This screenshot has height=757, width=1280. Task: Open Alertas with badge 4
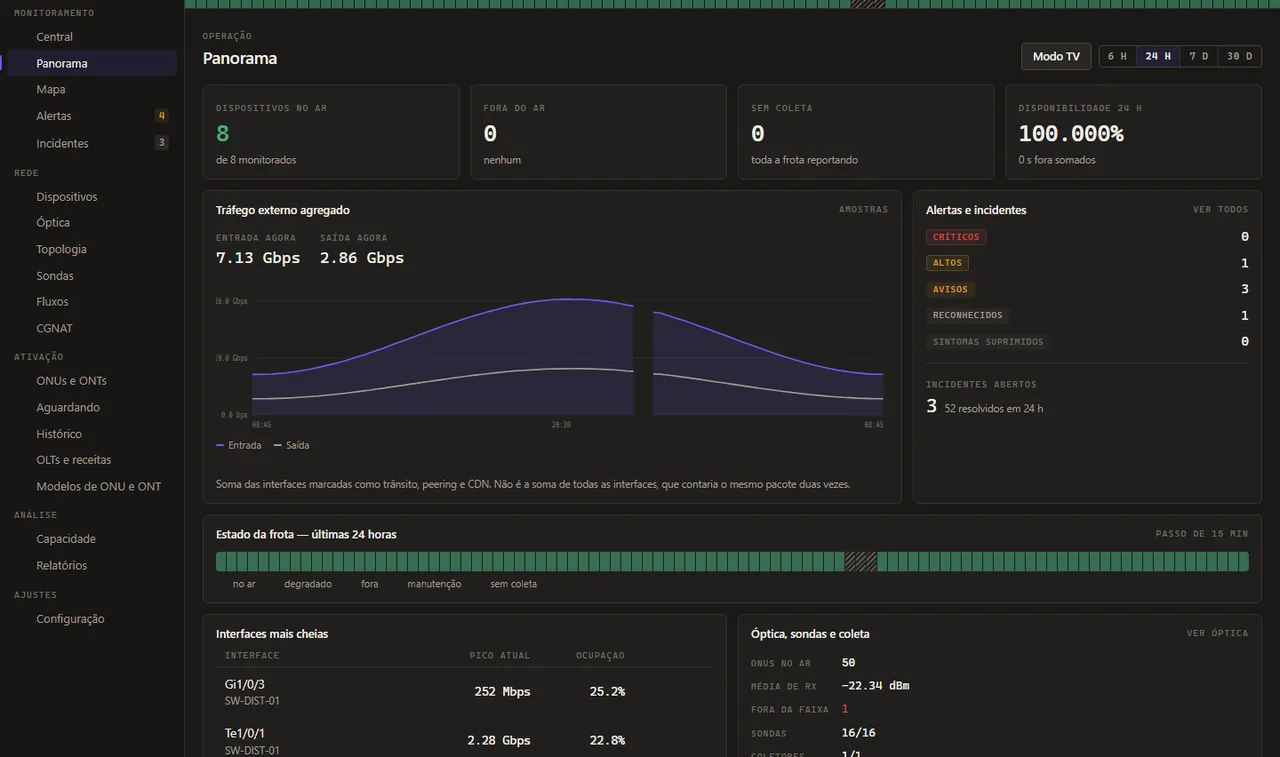tap(92, 116)
